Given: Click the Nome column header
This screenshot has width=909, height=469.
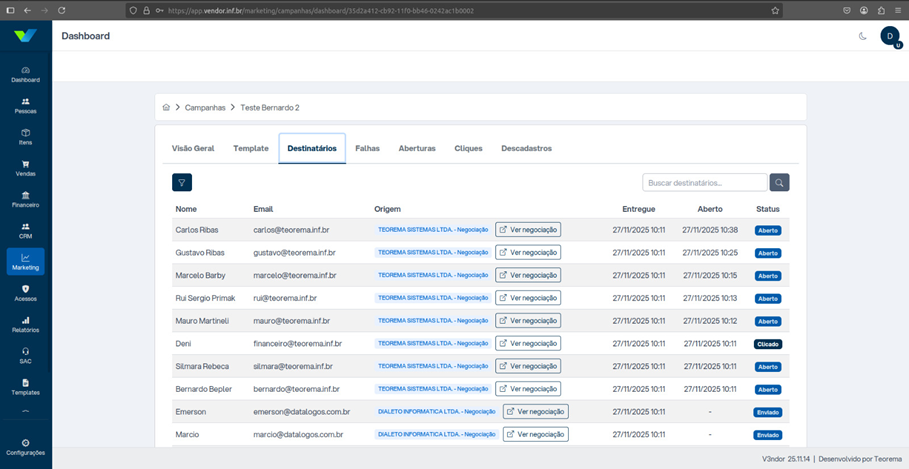Looking at the screenshot, I should point(186,209).
